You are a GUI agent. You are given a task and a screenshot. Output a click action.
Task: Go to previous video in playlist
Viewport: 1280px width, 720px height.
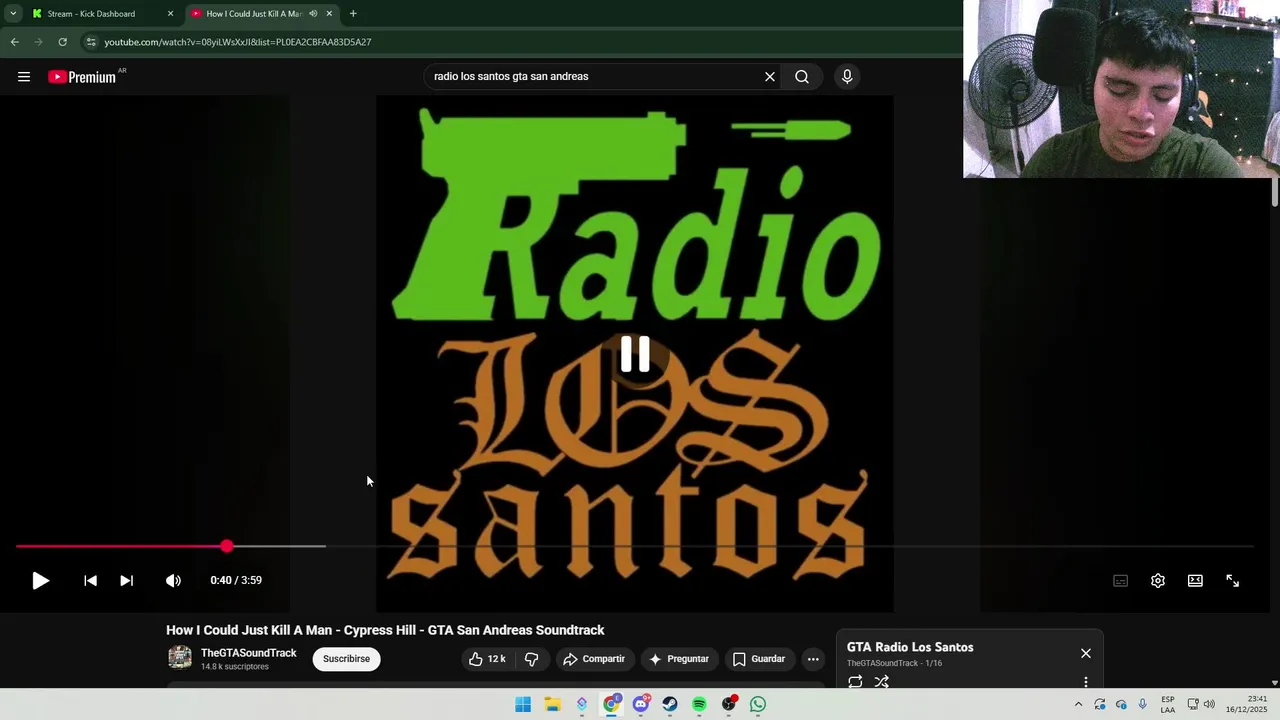90,580
